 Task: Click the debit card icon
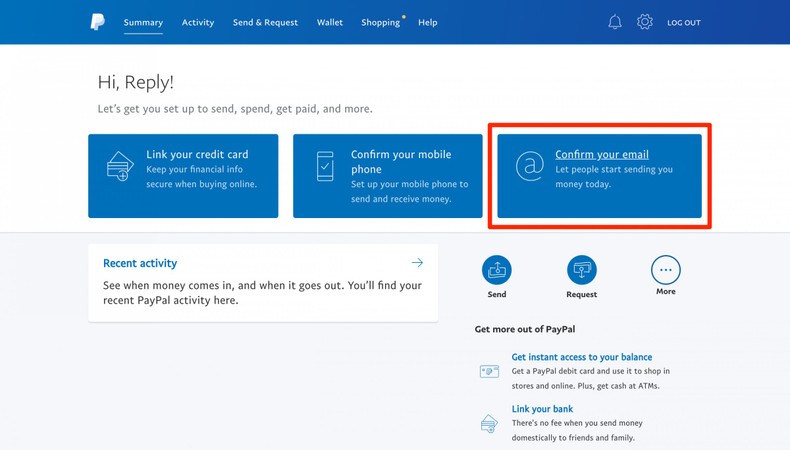tap(489, 371)
